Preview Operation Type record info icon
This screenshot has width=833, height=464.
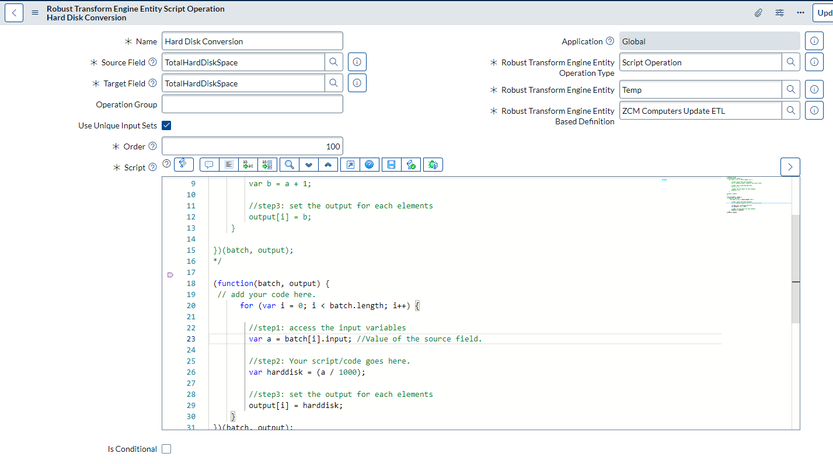pos(814,62)
